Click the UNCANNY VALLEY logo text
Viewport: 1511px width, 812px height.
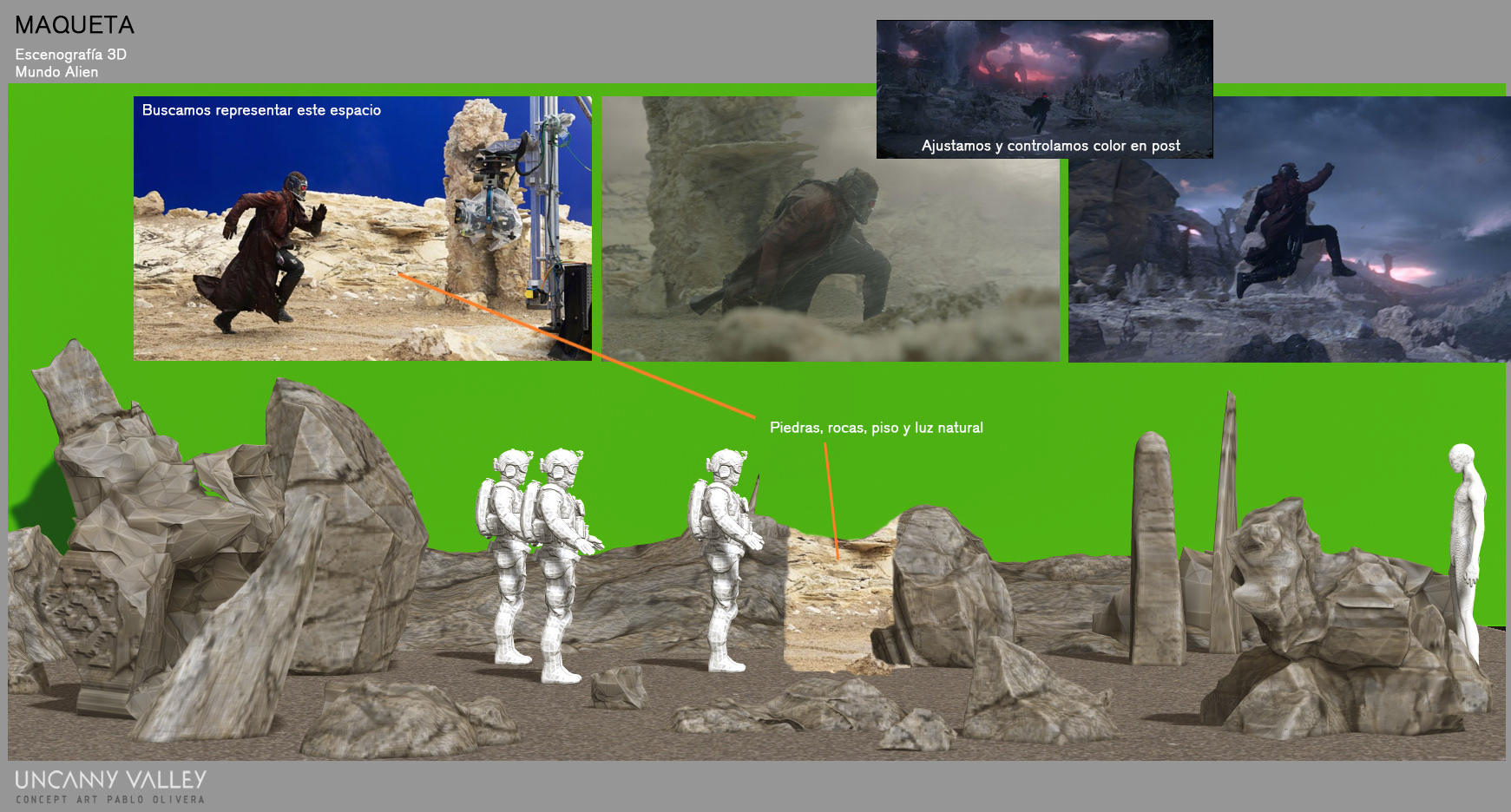coord(110,779)
